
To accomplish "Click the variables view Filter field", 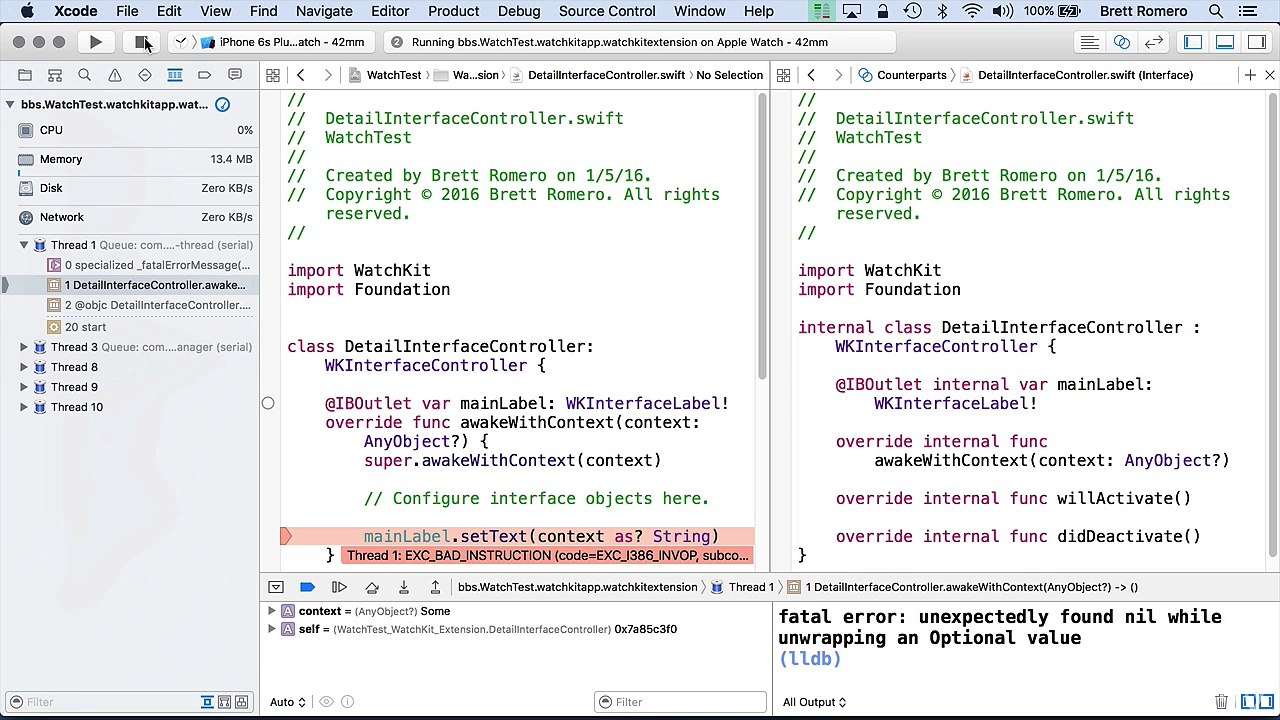I will click(x=680, y=702).
